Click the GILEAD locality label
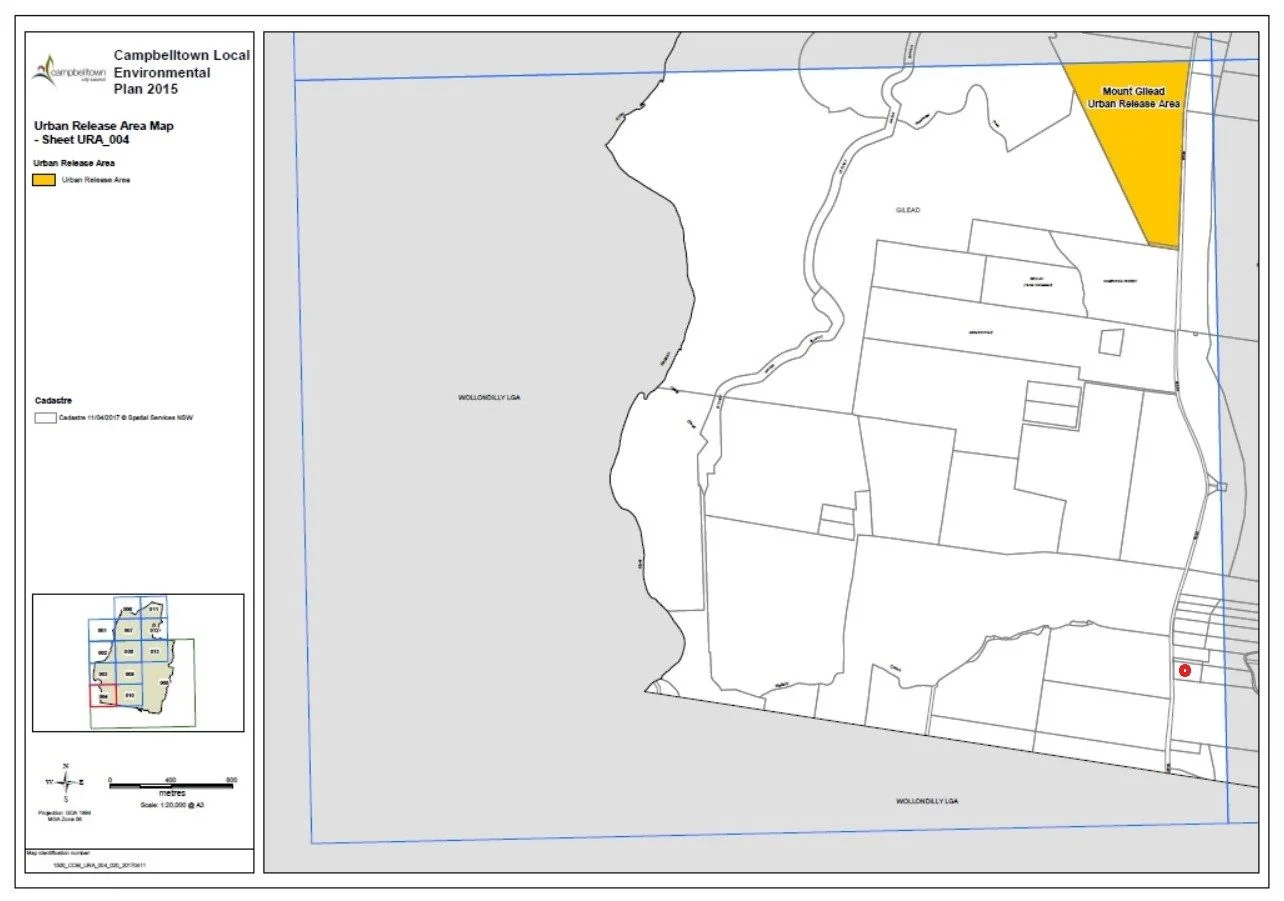The height and width of the screenshot is (901, 1284). [907, 212]
